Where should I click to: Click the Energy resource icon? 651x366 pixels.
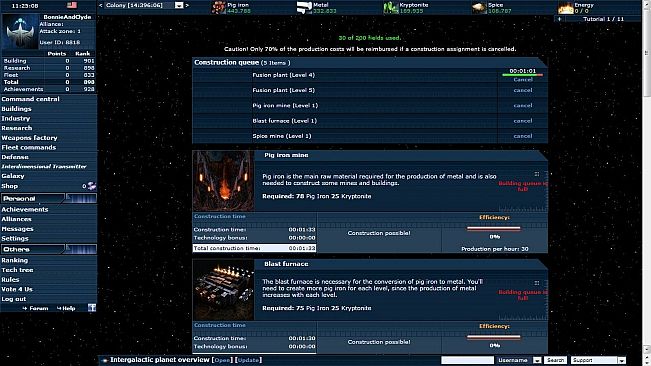[565, 7]
